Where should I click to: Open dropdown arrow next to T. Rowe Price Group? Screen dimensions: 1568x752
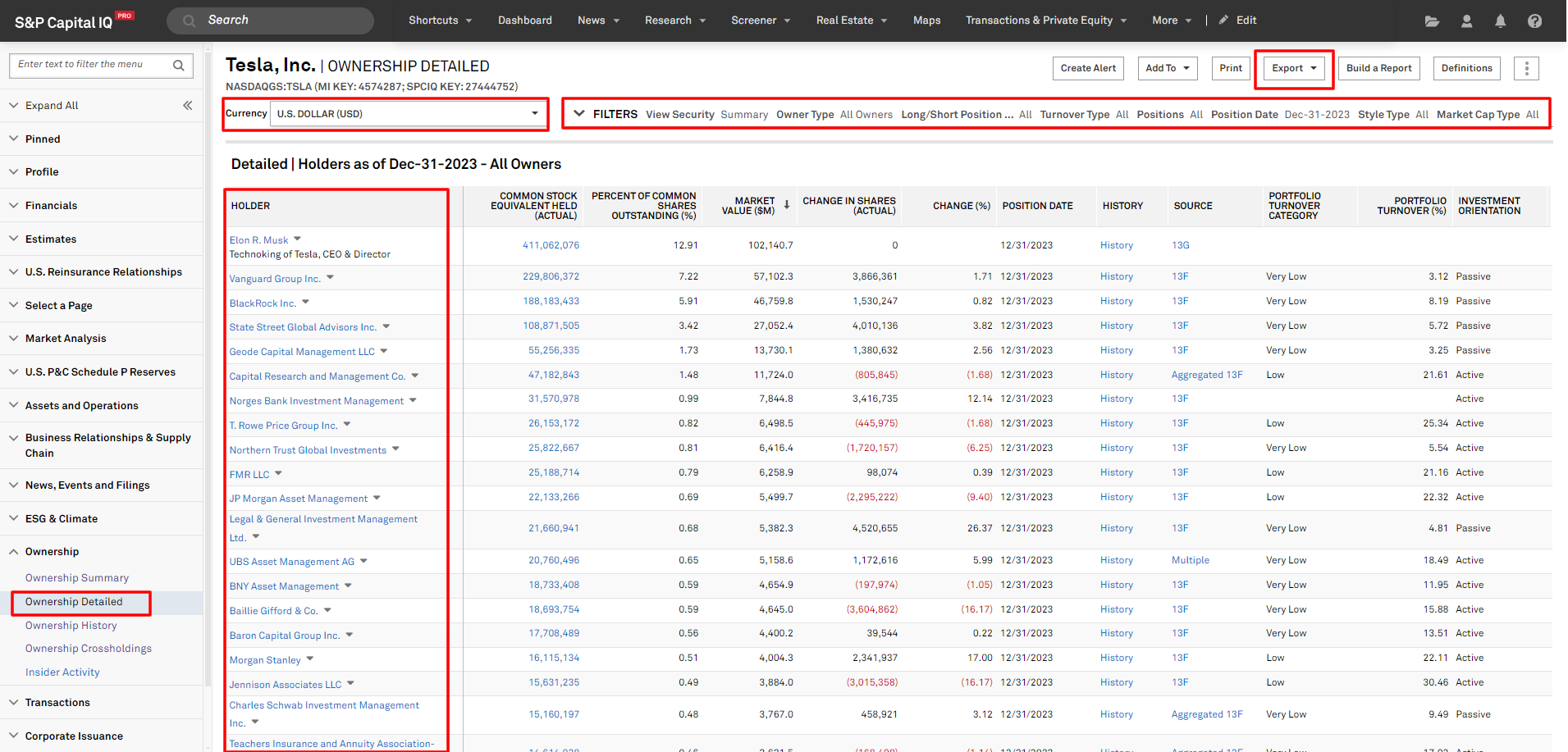(347, 424)
